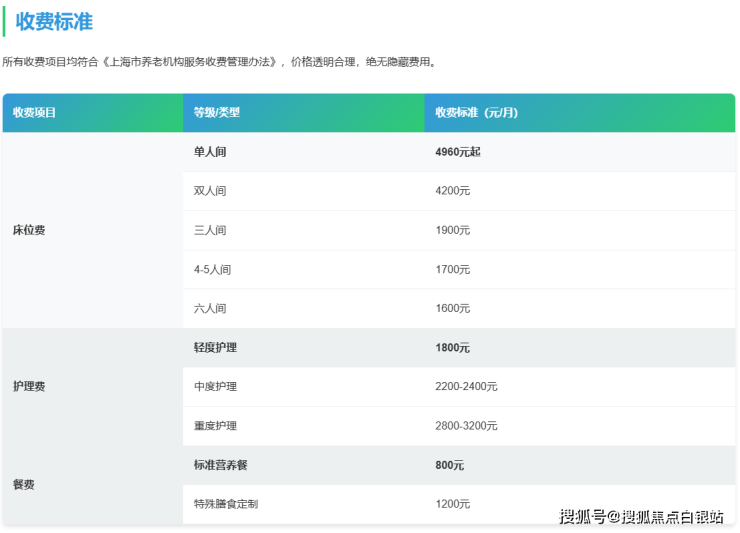
Task: Select the 4-5人间 row label
Action: click(x=212, y=269)
